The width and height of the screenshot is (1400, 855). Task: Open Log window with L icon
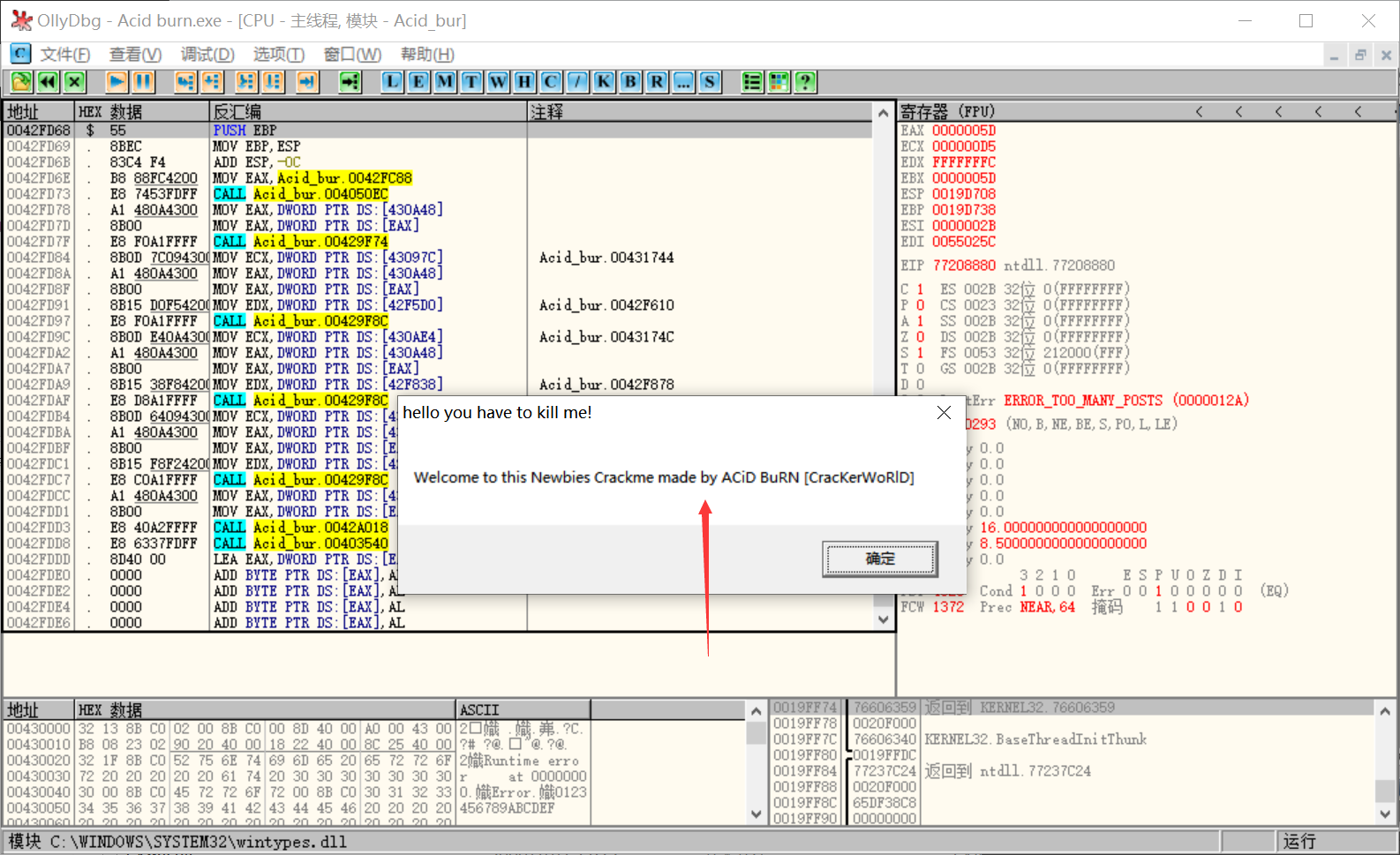click(392, 82)
